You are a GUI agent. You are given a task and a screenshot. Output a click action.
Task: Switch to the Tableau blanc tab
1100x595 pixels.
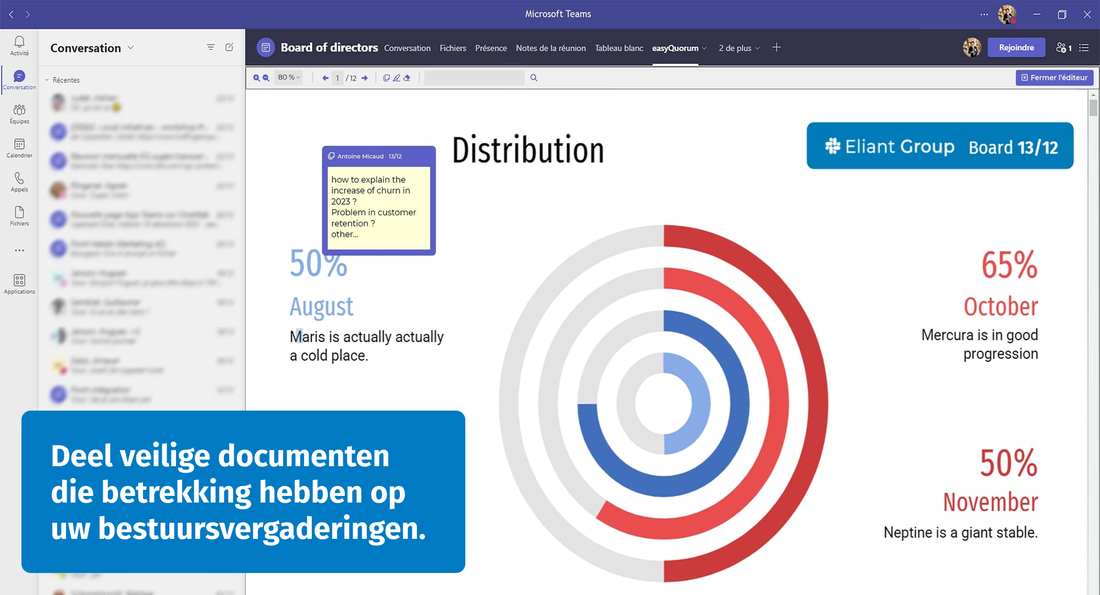click(x=619, y=48)
